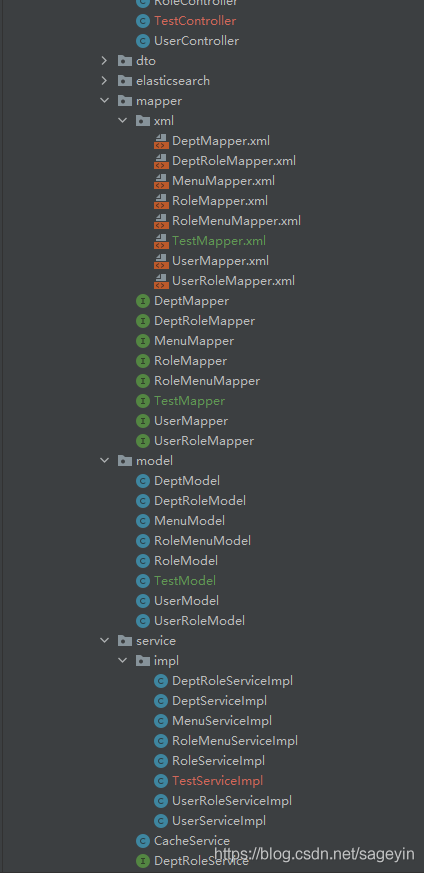424x873 pixels.
Task: Click the elasticsearch folder icon
Action: 125,81
